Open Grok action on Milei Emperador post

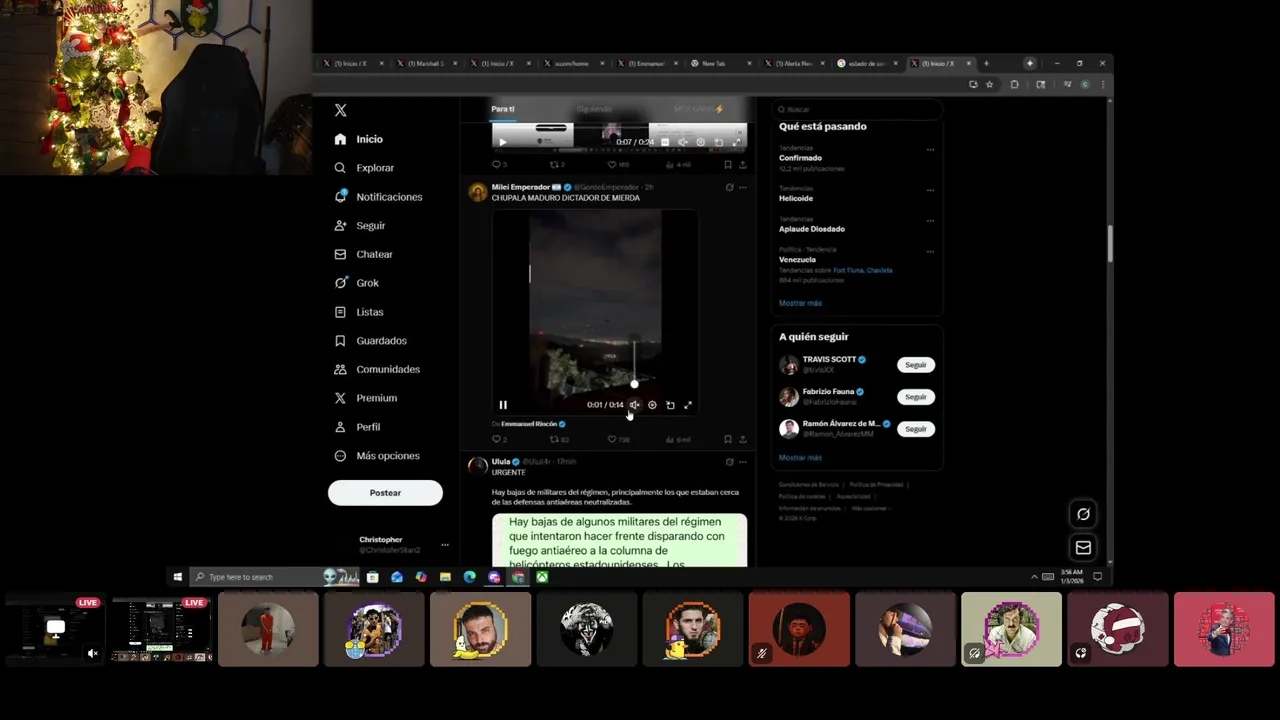point(729,187)
